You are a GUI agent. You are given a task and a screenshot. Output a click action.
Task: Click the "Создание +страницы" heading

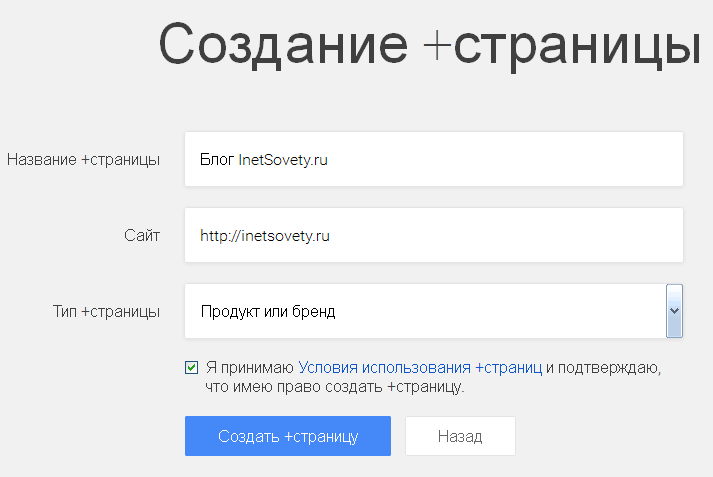[x=430, y=45]
